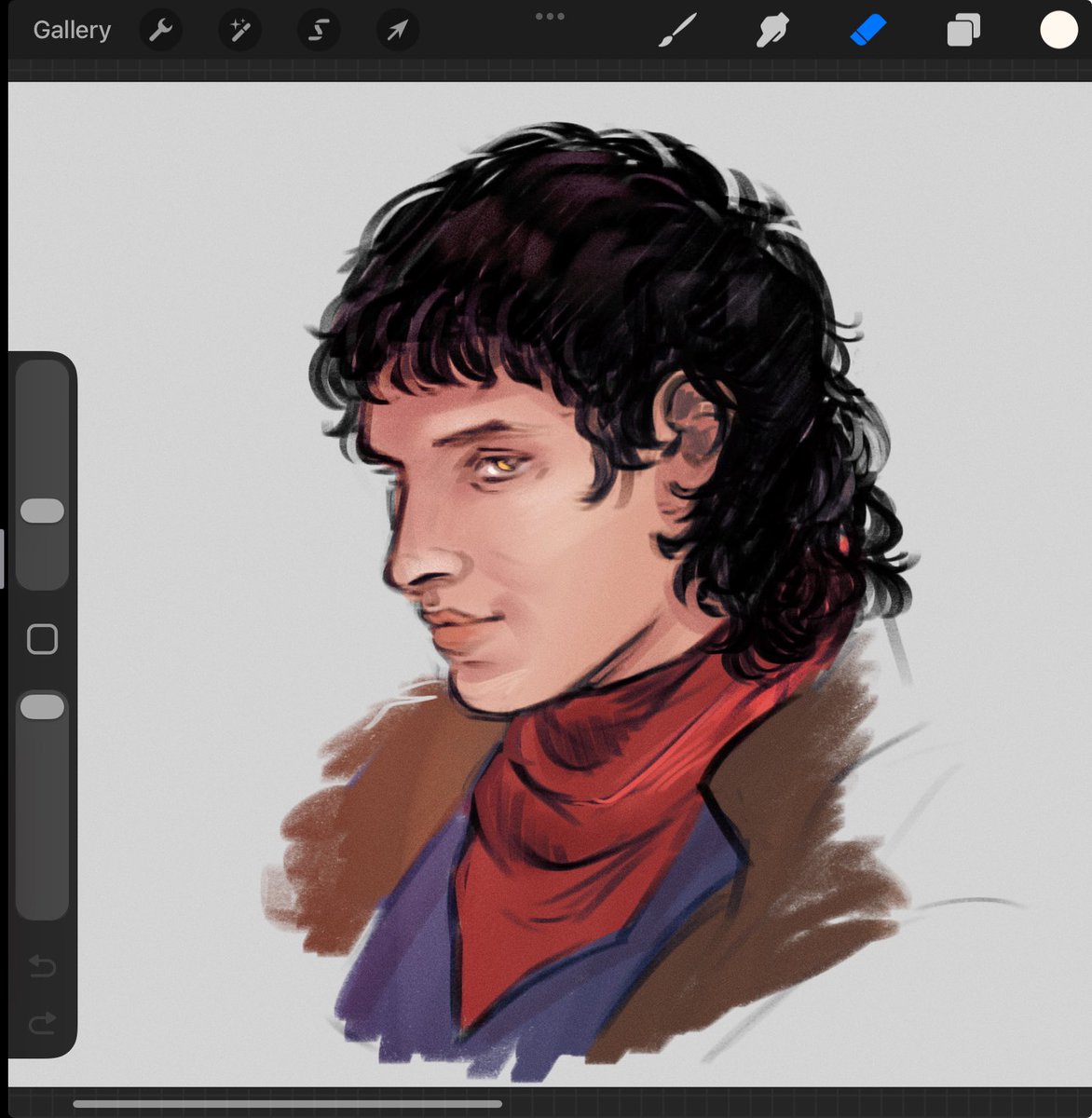Return to the Gallery
The width and height of the screenshot is (1092, 1118).
pyautogui.click(x=71, y=29)
